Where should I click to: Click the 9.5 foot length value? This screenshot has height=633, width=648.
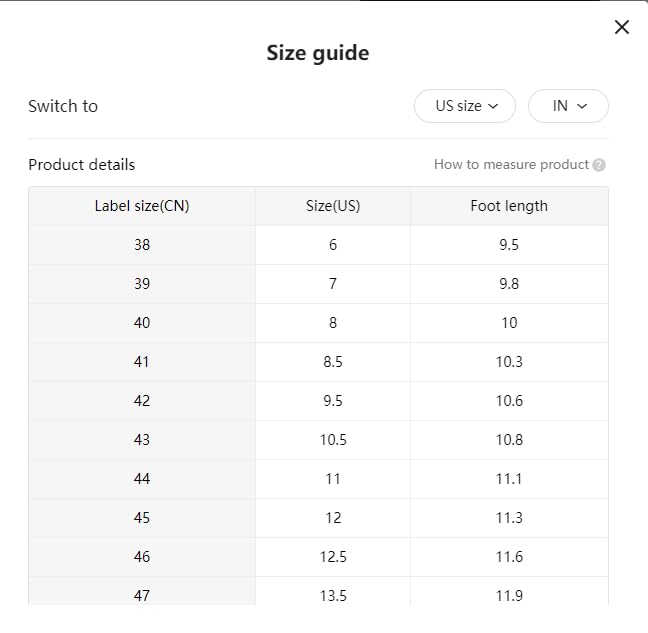(x=509, y=245)
